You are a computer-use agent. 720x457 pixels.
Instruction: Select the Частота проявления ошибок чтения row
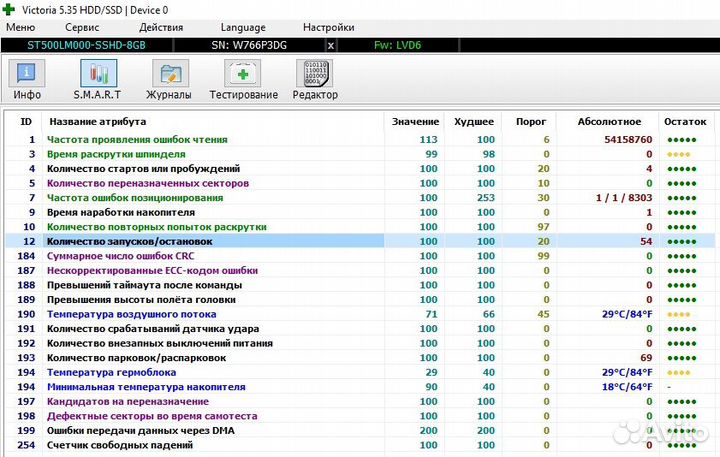(x=137, y=140)
